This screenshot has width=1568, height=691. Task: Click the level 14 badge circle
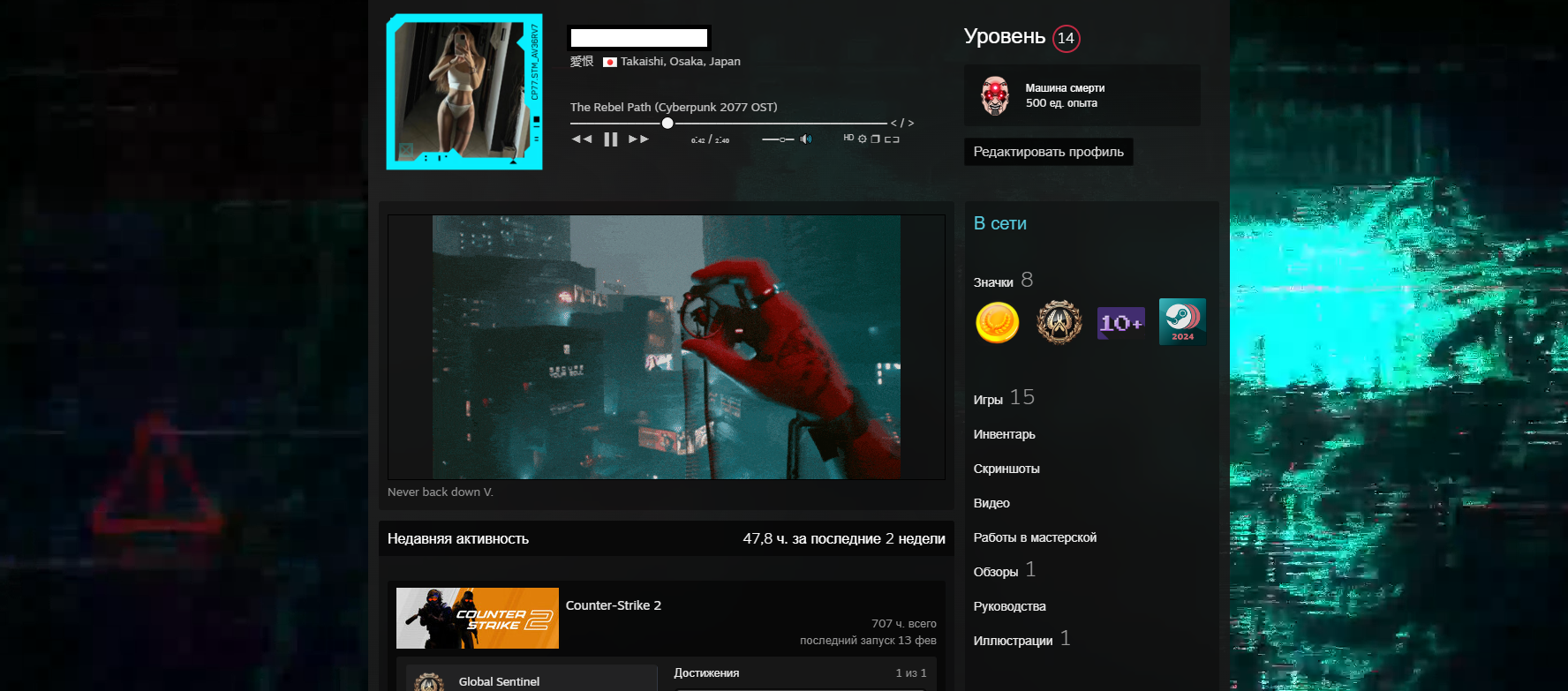click(x=1067, y=38)
